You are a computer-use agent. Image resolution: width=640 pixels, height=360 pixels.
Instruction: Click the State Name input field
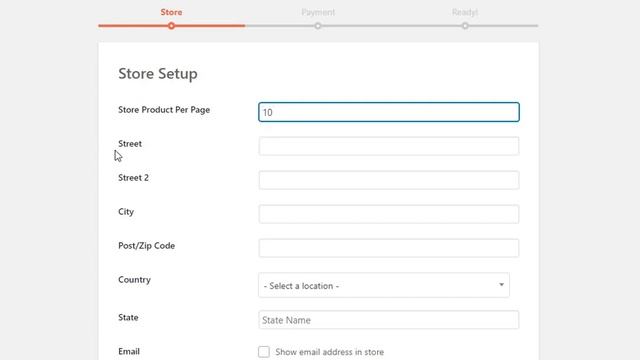tap(389, 320)
